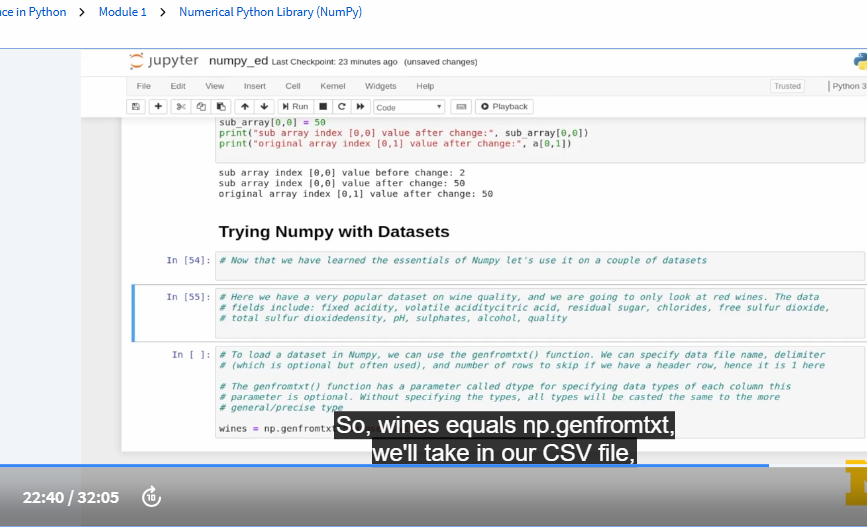Move selected cell down arrow
The width and height of the screenshot is (867, 528).
click(x=264, y=107)
